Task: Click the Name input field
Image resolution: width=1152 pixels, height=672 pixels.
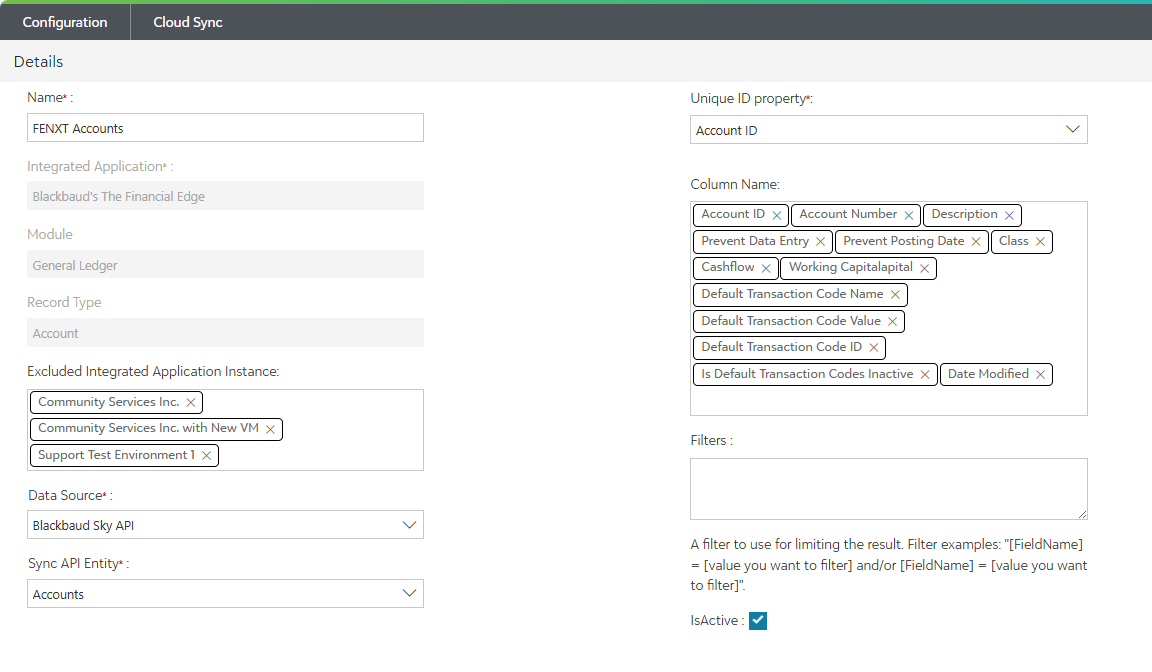Action: (226, 128)
